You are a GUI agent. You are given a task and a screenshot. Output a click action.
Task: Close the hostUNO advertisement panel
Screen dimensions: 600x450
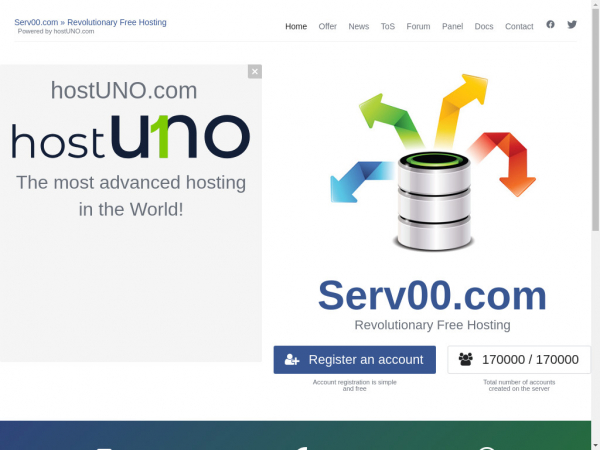coord(255,72)
